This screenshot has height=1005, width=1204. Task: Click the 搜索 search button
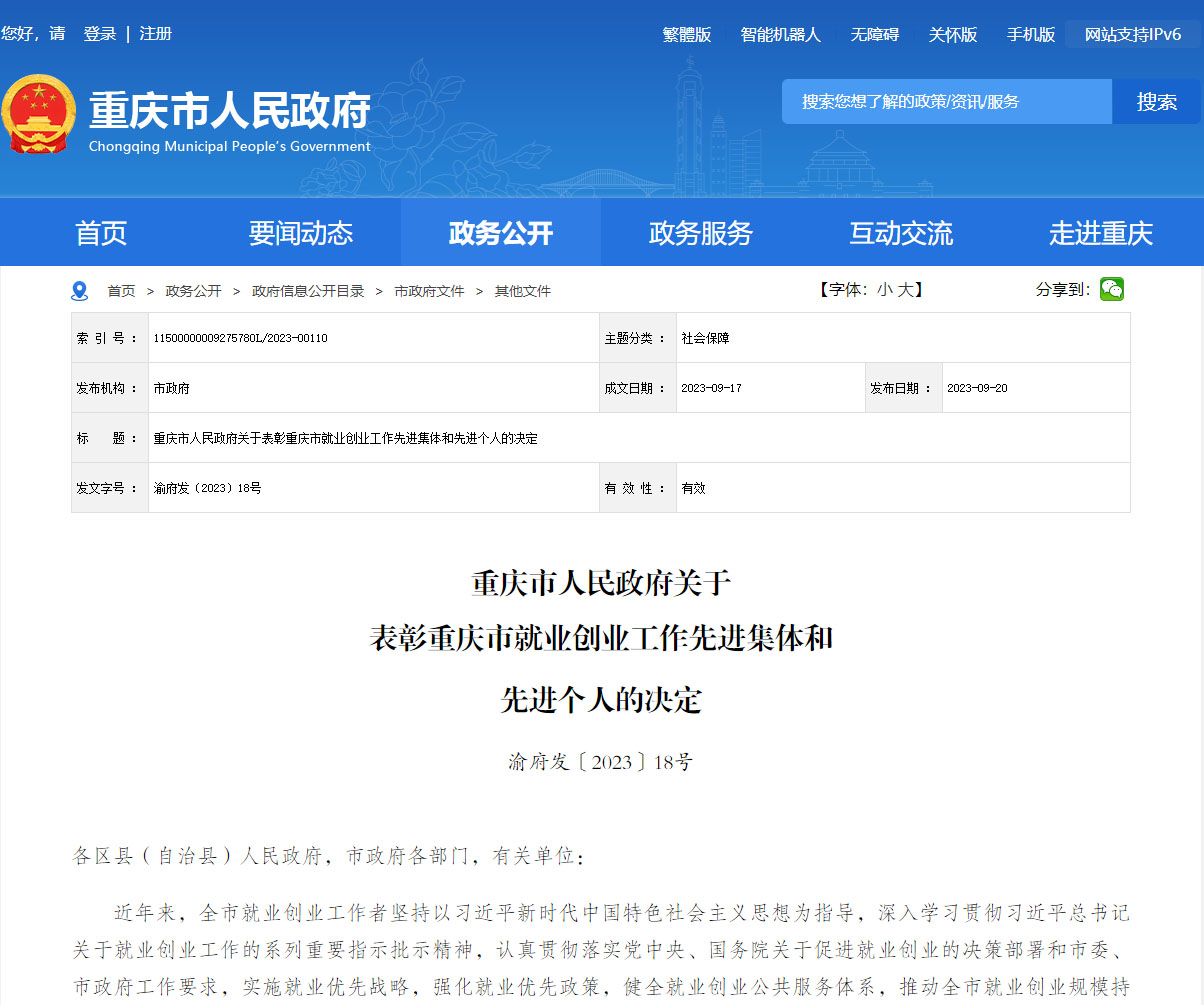1156,102
